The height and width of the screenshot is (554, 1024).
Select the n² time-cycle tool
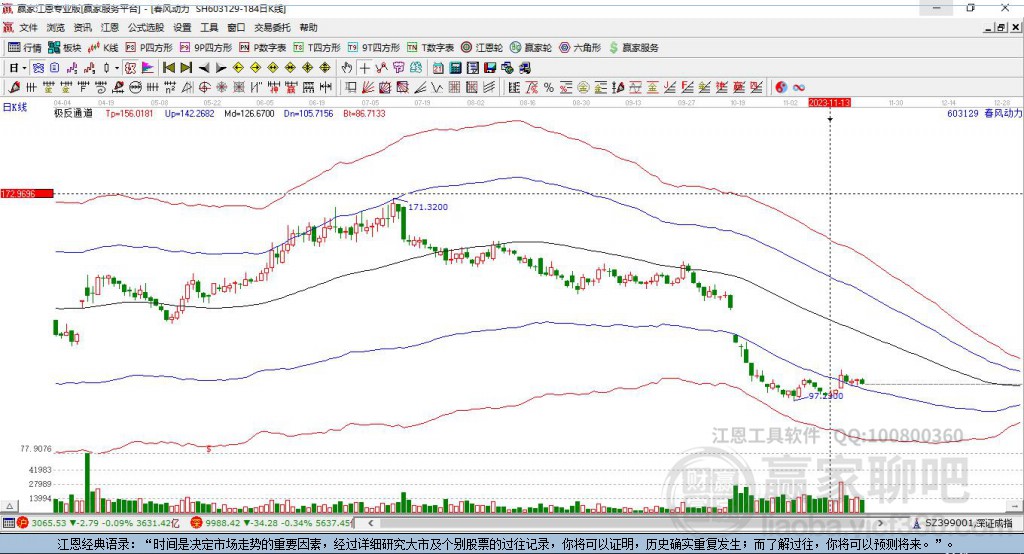[170, 87]
